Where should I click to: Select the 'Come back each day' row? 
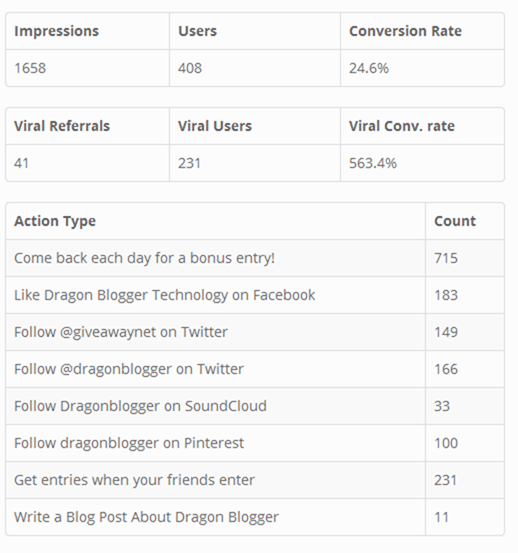pos(255,258)
